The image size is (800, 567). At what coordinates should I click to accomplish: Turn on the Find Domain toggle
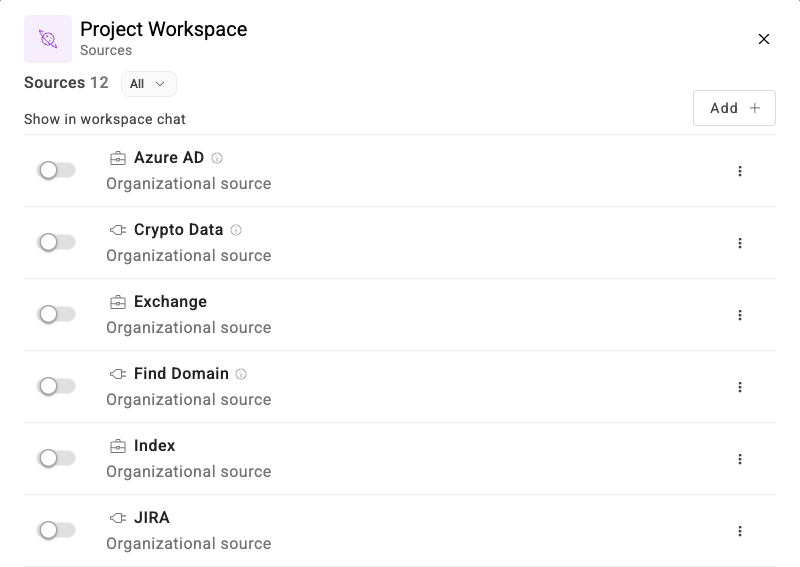tap(56, 386)
